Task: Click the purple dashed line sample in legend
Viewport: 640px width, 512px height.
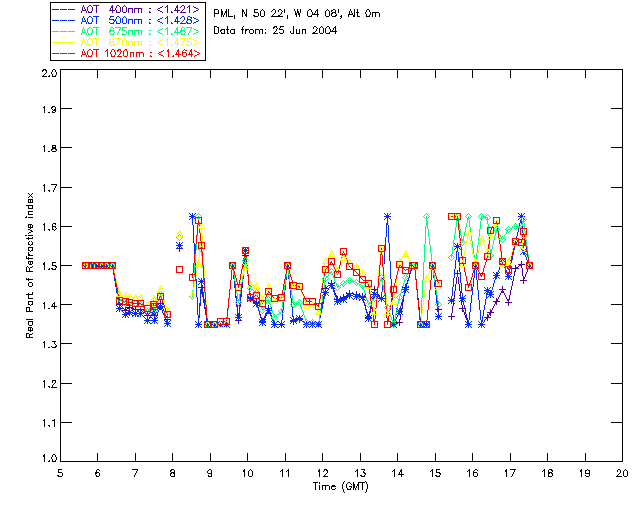Action: coord(64,9)
